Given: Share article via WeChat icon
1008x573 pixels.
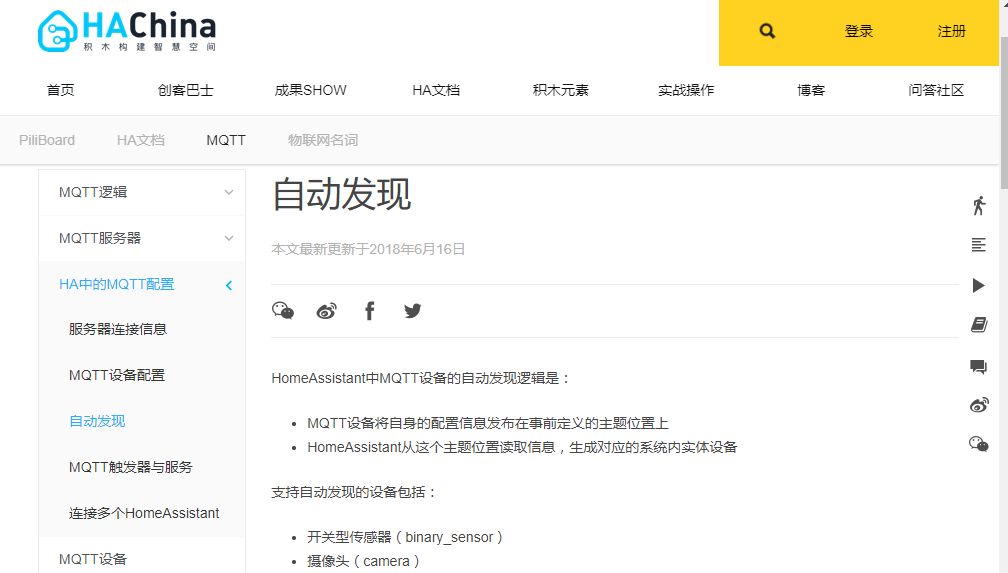Looking at the screenshot, I should click(x=283, y=311).
